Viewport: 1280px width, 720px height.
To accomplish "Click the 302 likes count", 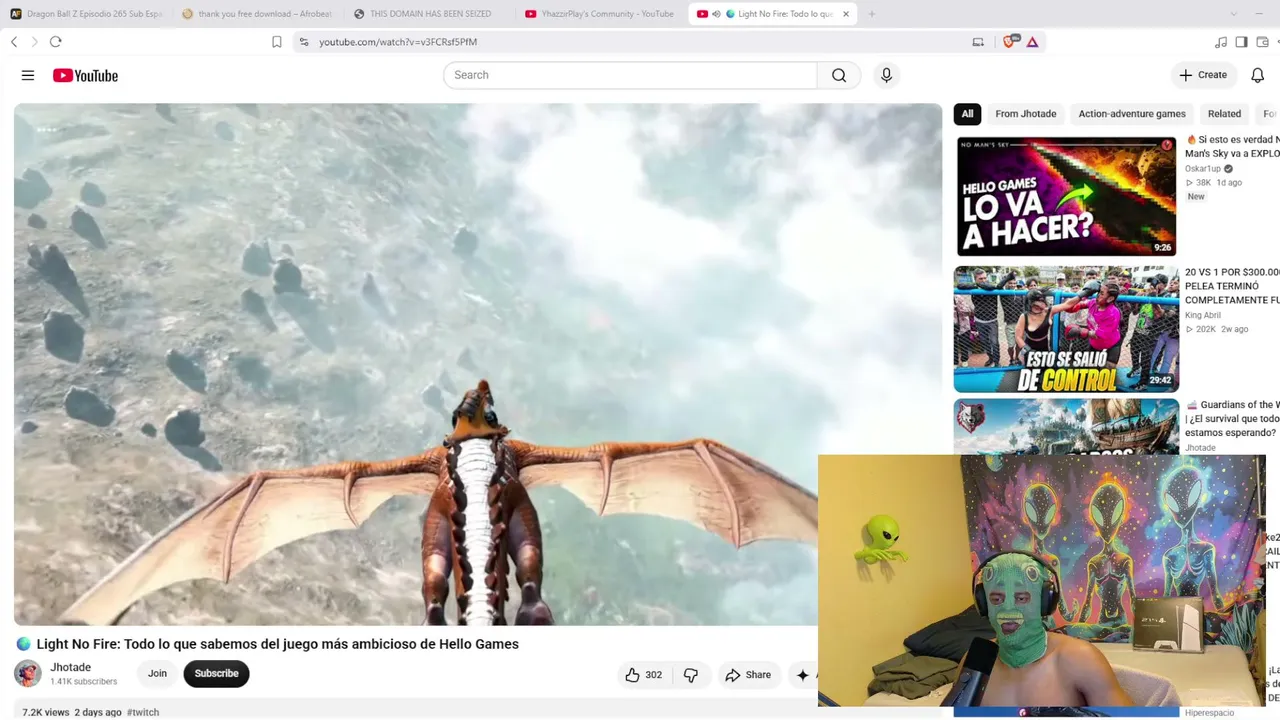I will coord(653,675).
